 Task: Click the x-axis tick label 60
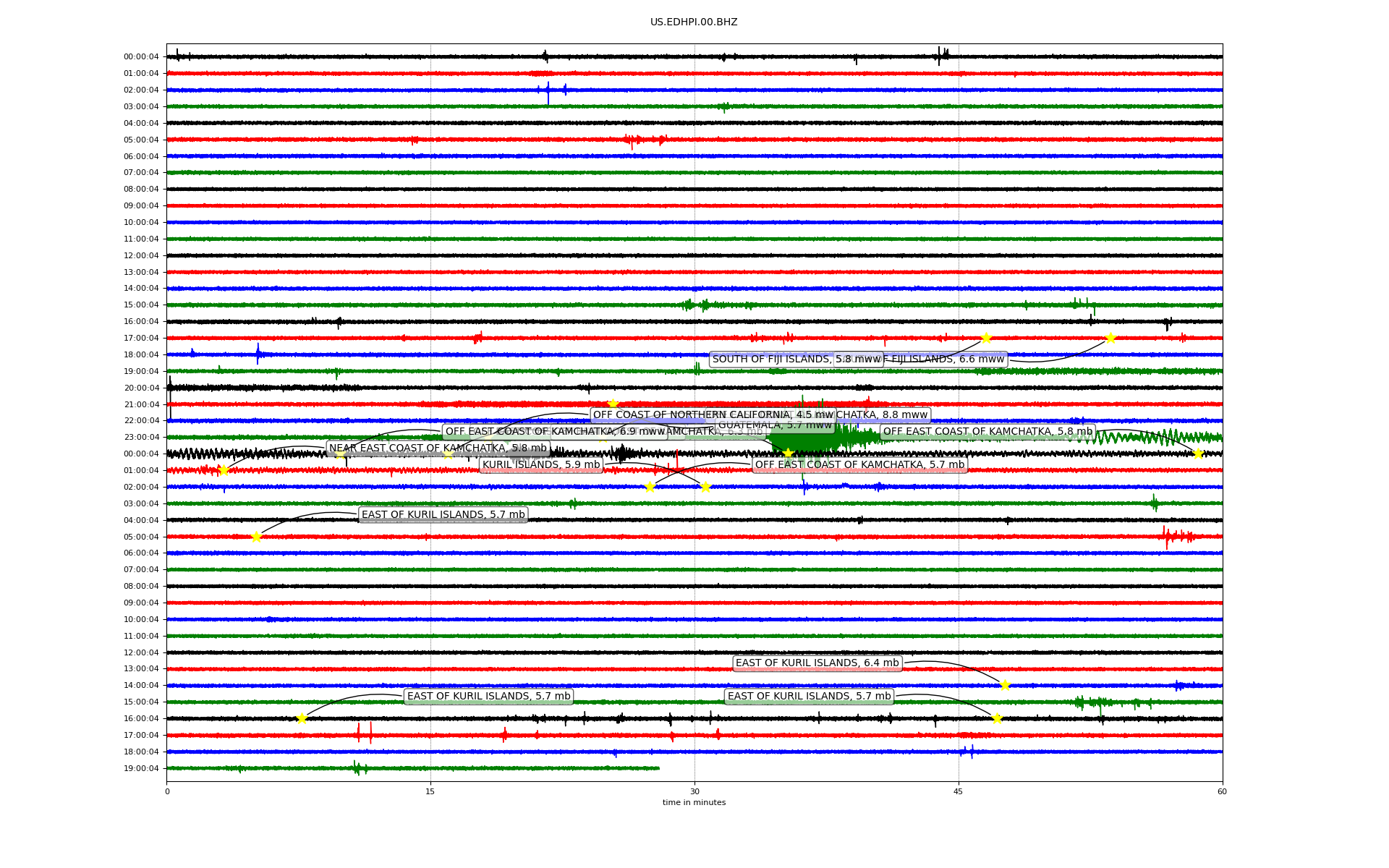(x=1222, y=791)
